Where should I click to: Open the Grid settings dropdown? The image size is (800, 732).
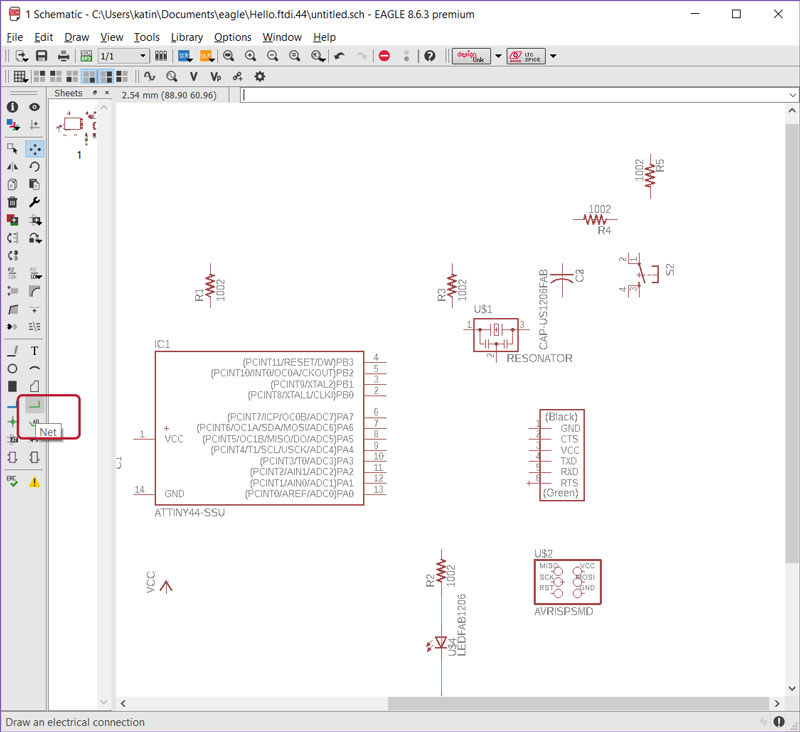click(x=20, y=77)
